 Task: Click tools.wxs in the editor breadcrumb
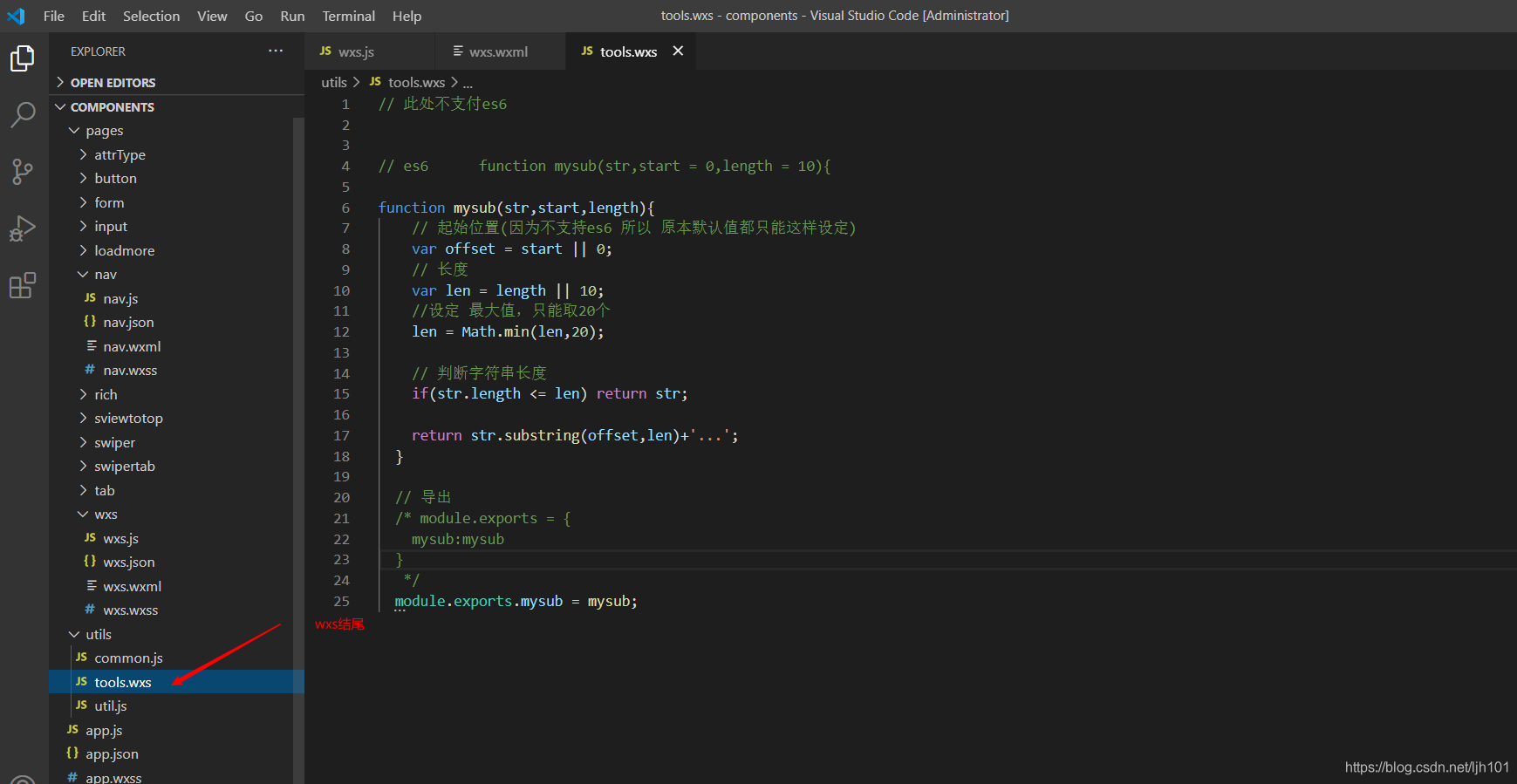coord(416,82)
